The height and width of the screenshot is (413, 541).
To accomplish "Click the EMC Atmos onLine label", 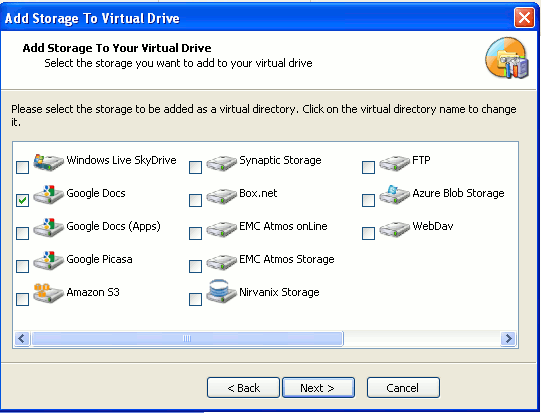I will (x=283, y=226).
